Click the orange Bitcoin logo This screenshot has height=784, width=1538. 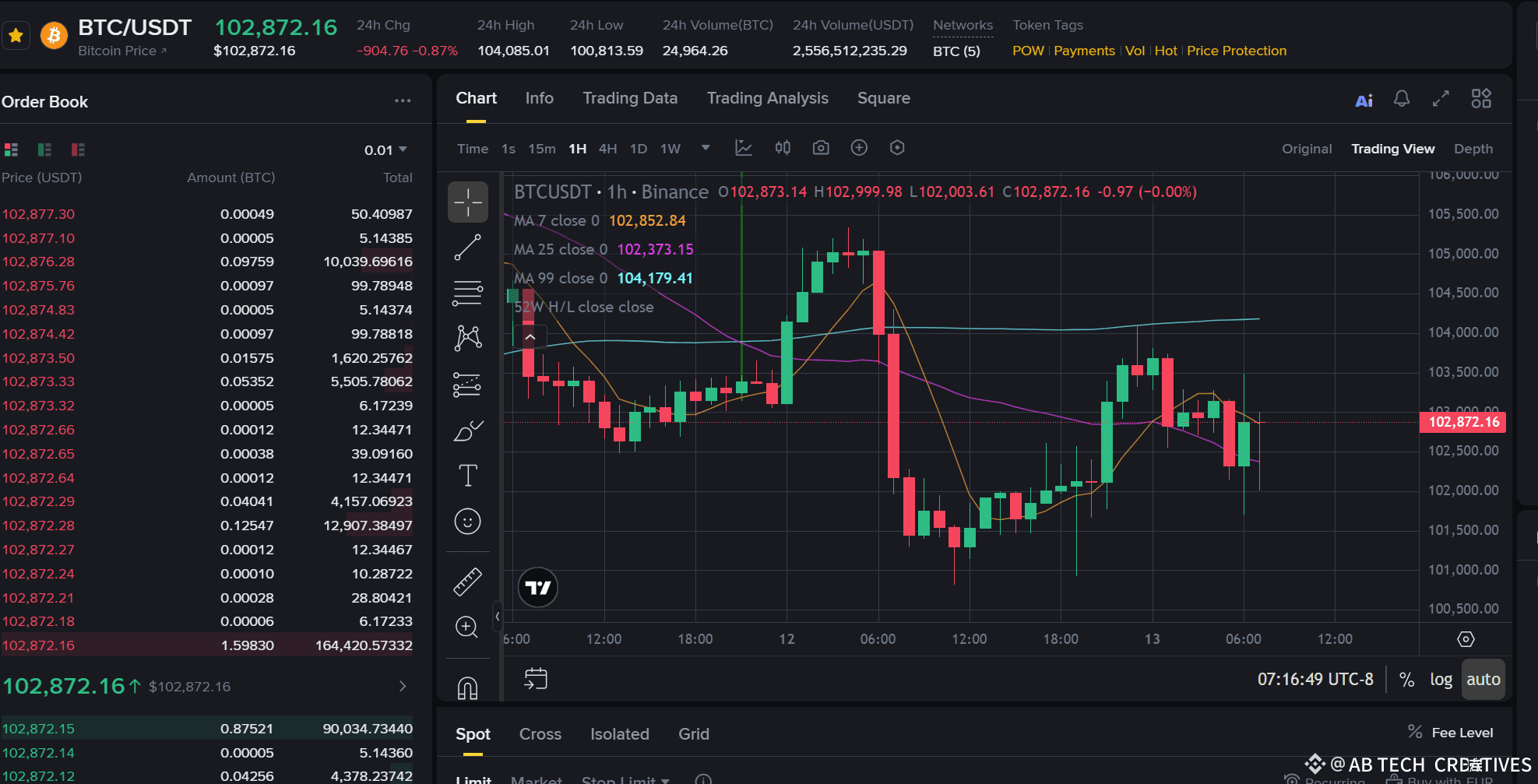tap(54, 36)
